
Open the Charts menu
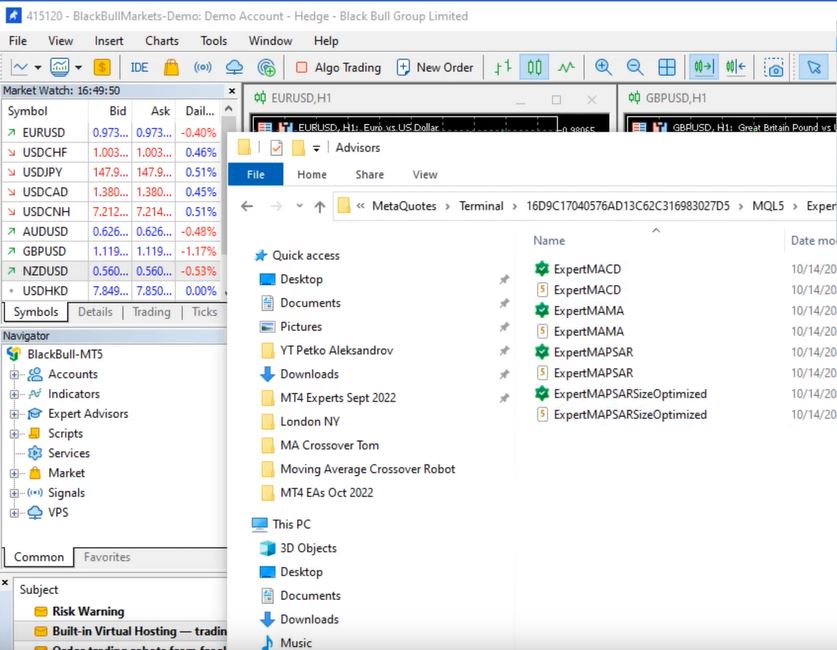161,41
